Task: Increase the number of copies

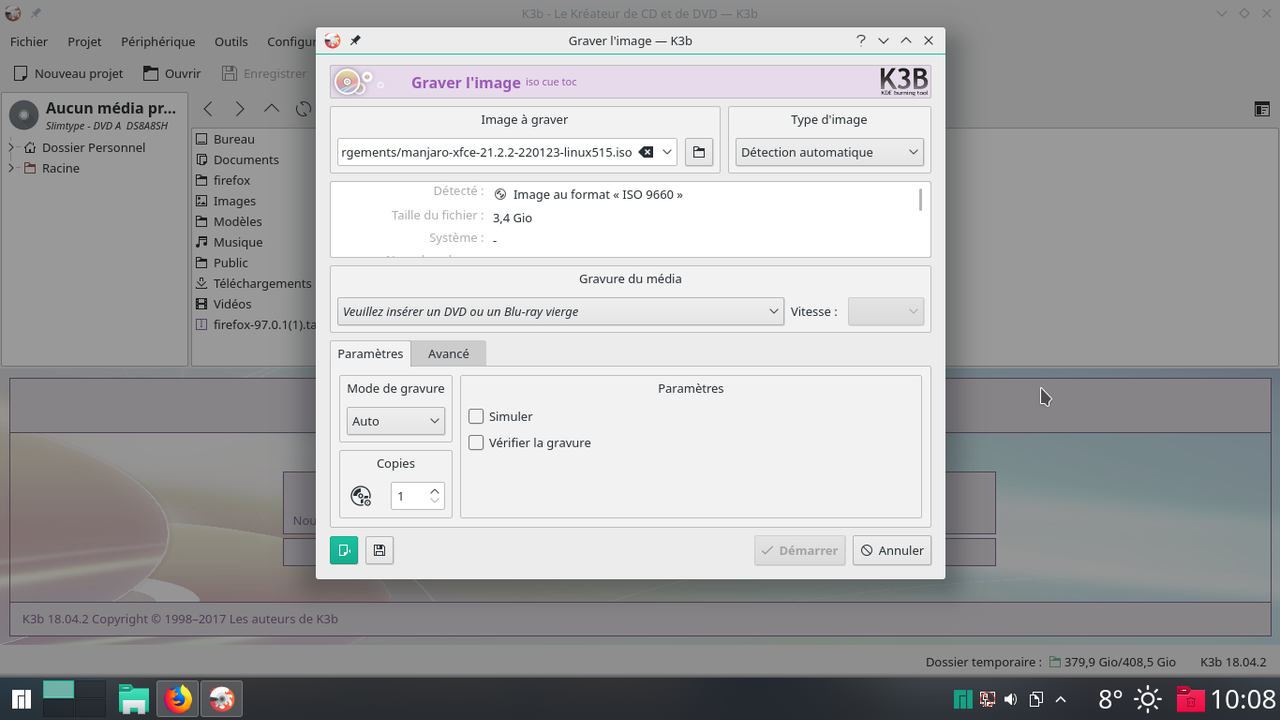Action: click(x=434, y=490)
